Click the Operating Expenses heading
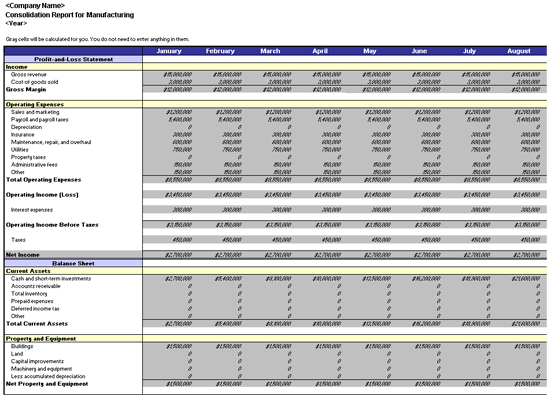The image size is (550, 399). tap(35, 104)
